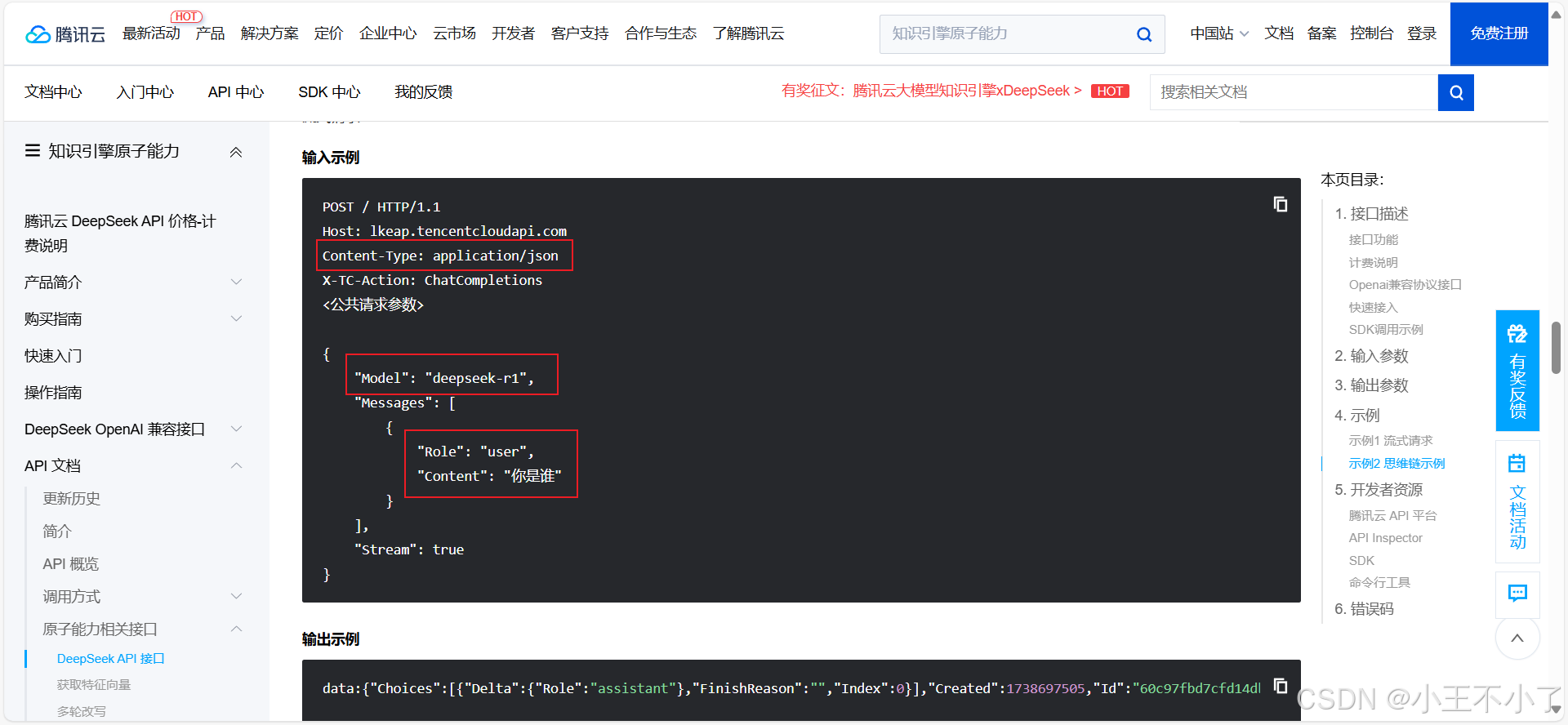Expand 产品简介 in the sidebar
Screen dimensions: 1568x725
[236, 282]
